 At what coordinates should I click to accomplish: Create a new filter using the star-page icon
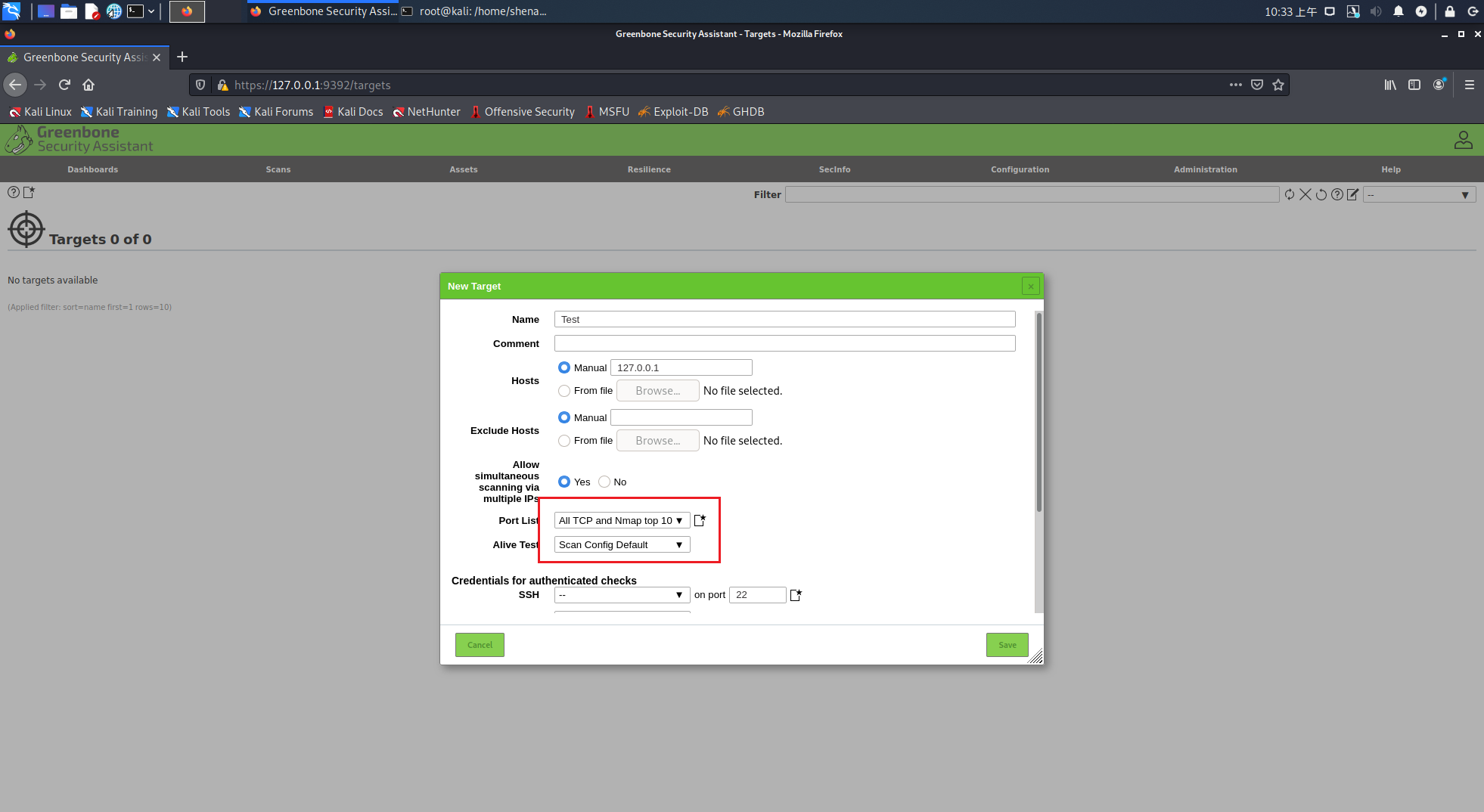pos(29,193)
